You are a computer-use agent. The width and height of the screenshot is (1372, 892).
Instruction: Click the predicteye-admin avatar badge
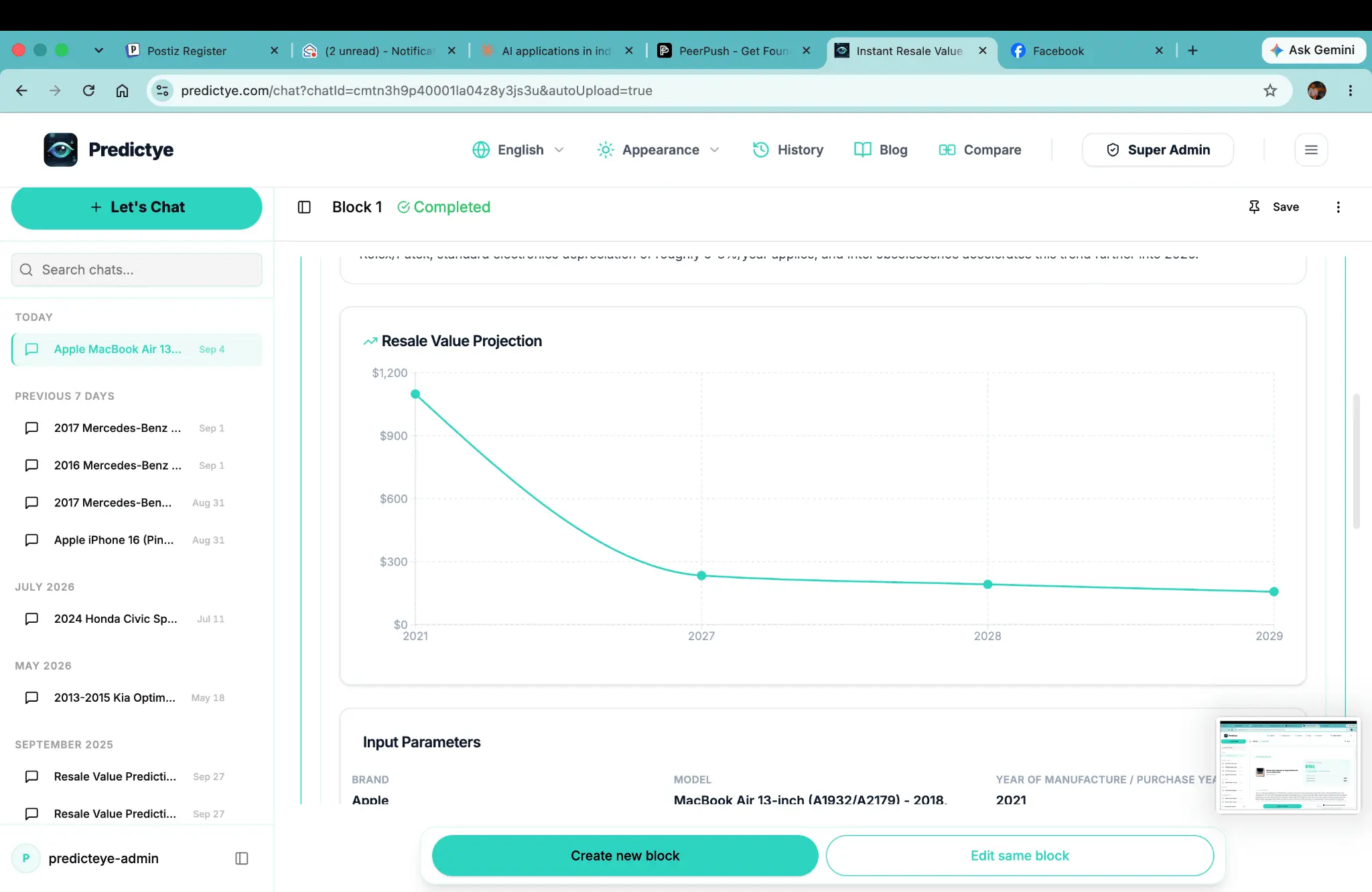coord(26,859)
